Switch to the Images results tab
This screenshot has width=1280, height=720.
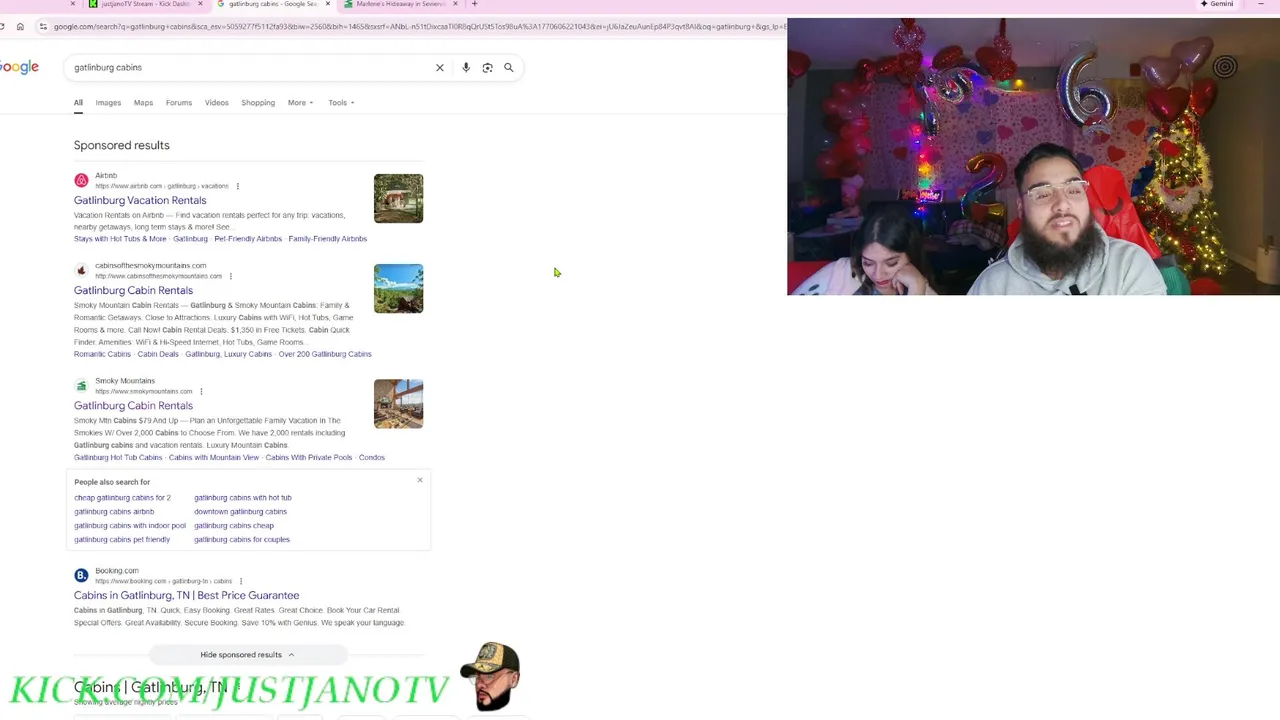point(108,103)
